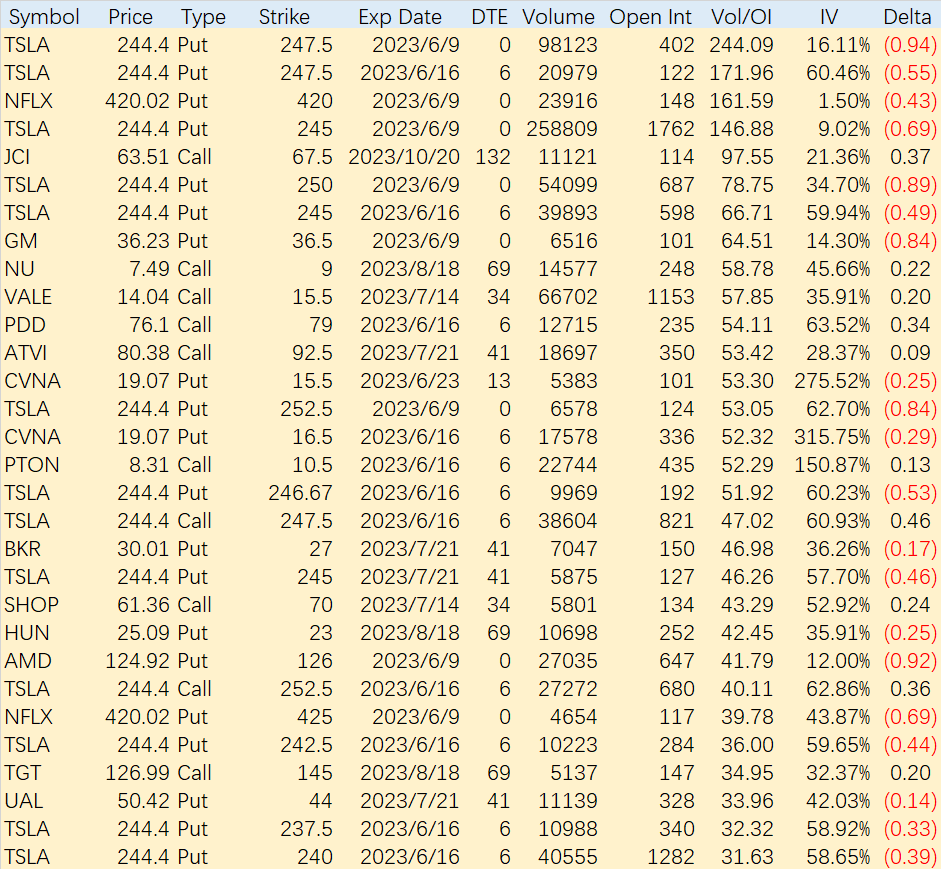Click the PDD symbol cell
The image size is (941, 869).
click(25, 325)
